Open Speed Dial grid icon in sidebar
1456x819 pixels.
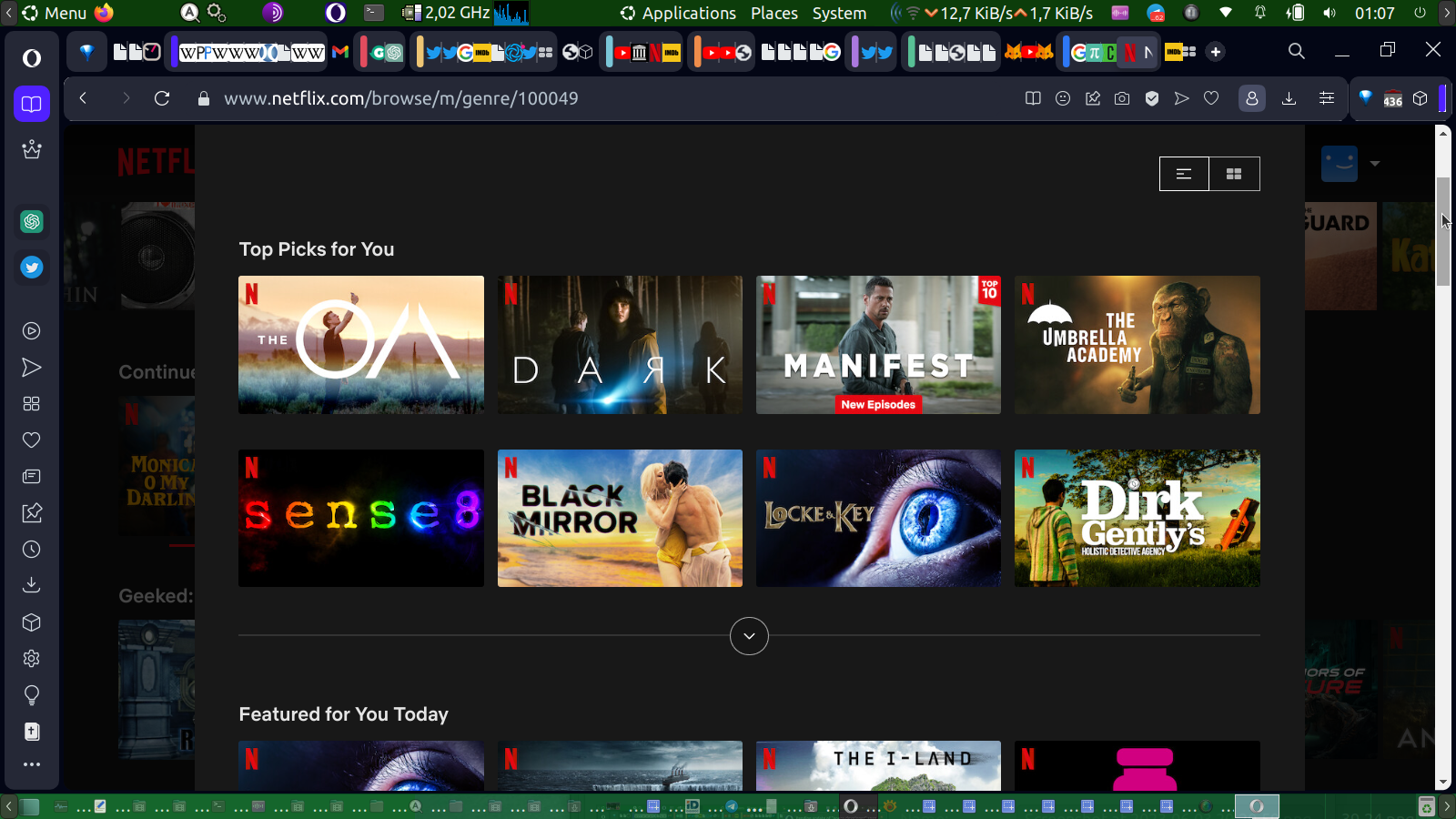click(32, 404)
